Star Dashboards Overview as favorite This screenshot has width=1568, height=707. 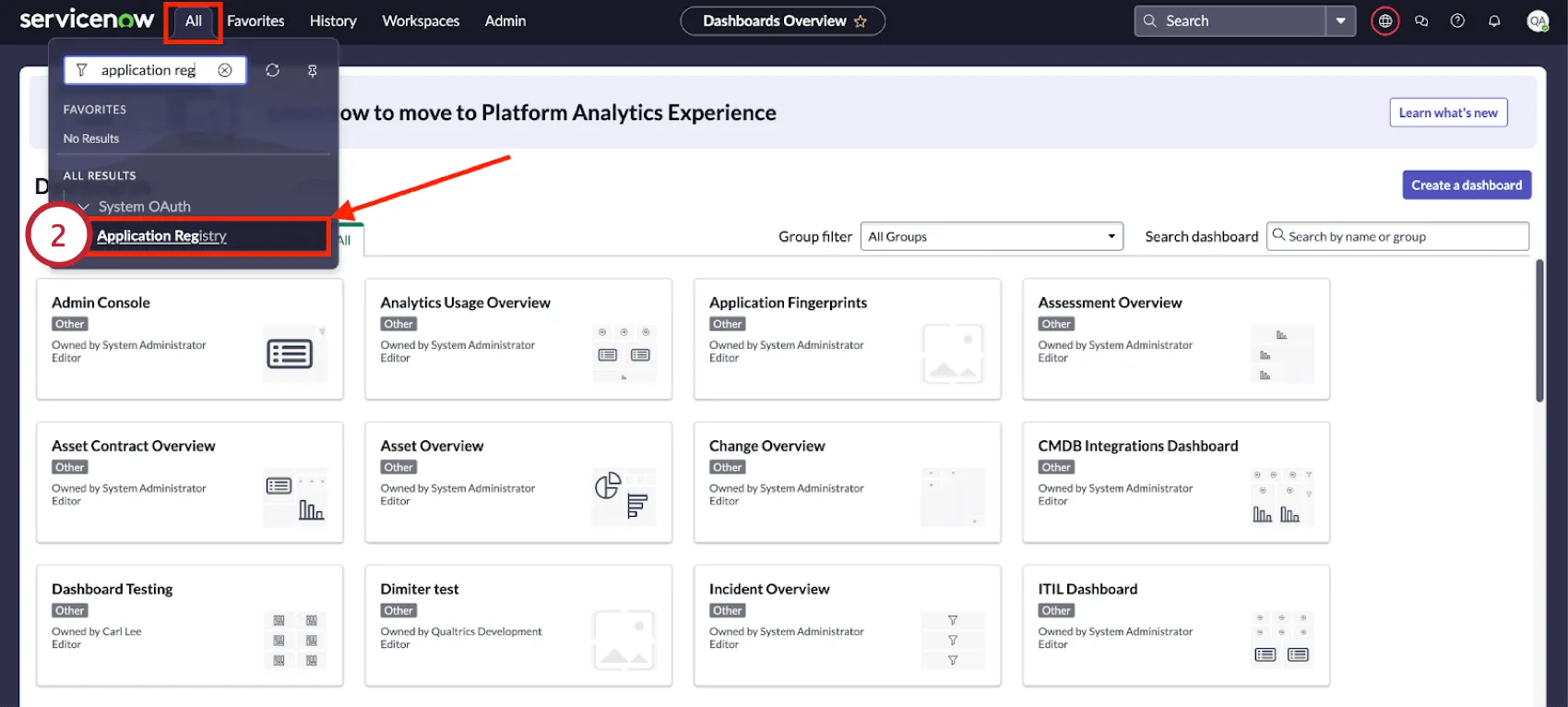pyautogui.click(x=861, y=21)
